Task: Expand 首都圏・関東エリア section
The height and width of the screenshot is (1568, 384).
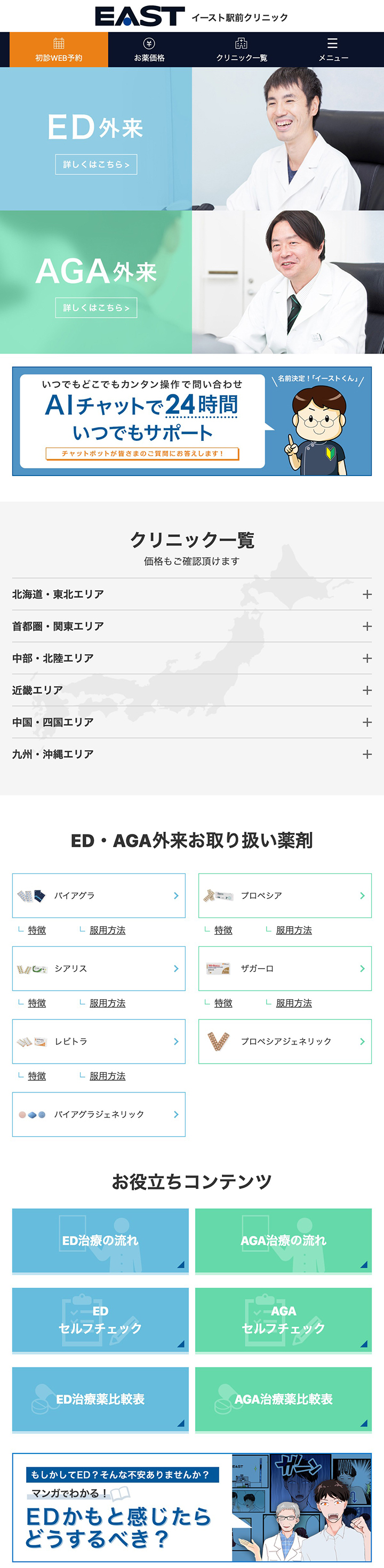Action: click(191, 626)
